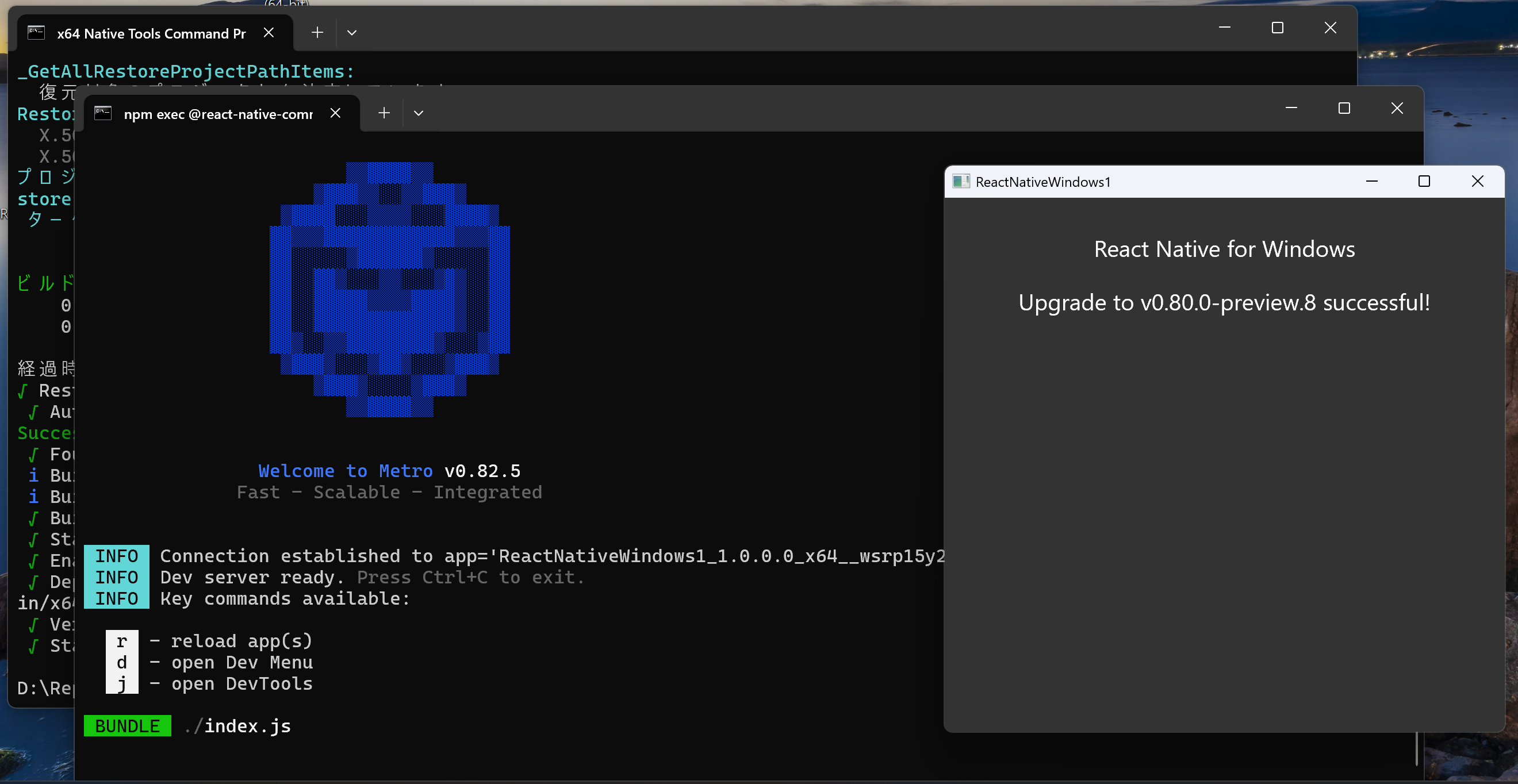Click the Metro blue logo art
The image size is (1518, 784).
389,290
